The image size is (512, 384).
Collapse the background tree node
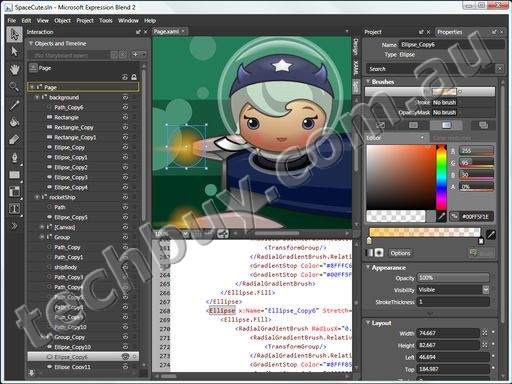[x=37, y=97]
